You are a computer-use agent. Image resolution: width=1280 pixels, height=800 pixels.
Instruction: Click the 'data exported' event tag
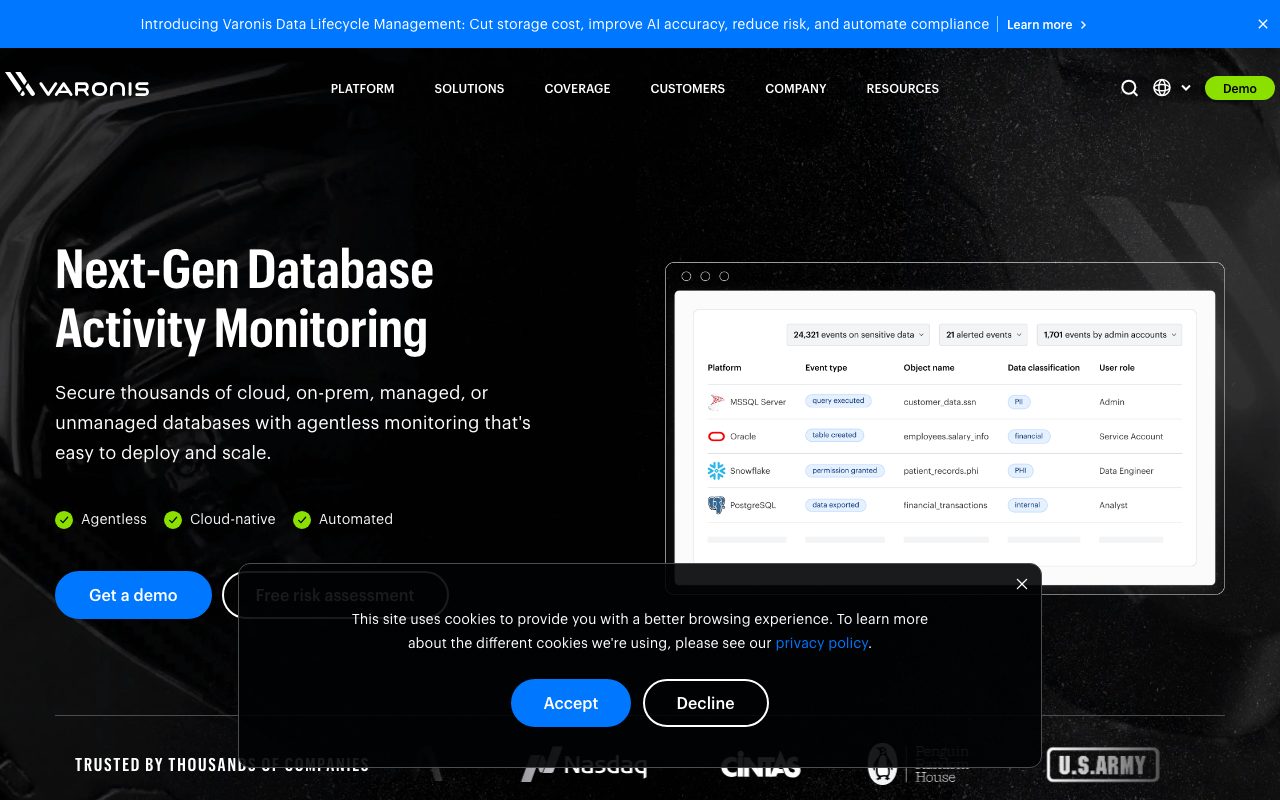(x=836, y=505)
